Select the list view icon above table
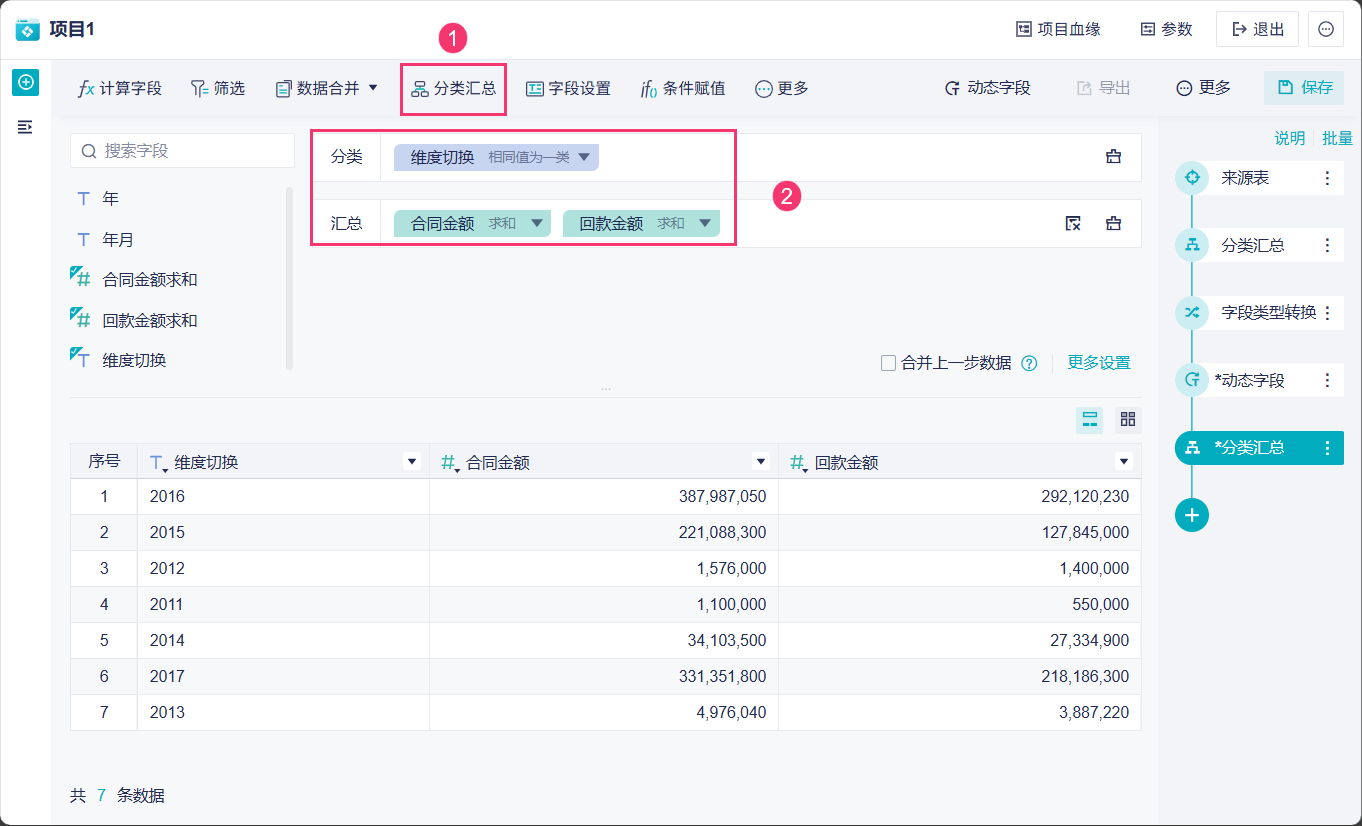This screenshot has height=826, width=1362. [1090, 420]
